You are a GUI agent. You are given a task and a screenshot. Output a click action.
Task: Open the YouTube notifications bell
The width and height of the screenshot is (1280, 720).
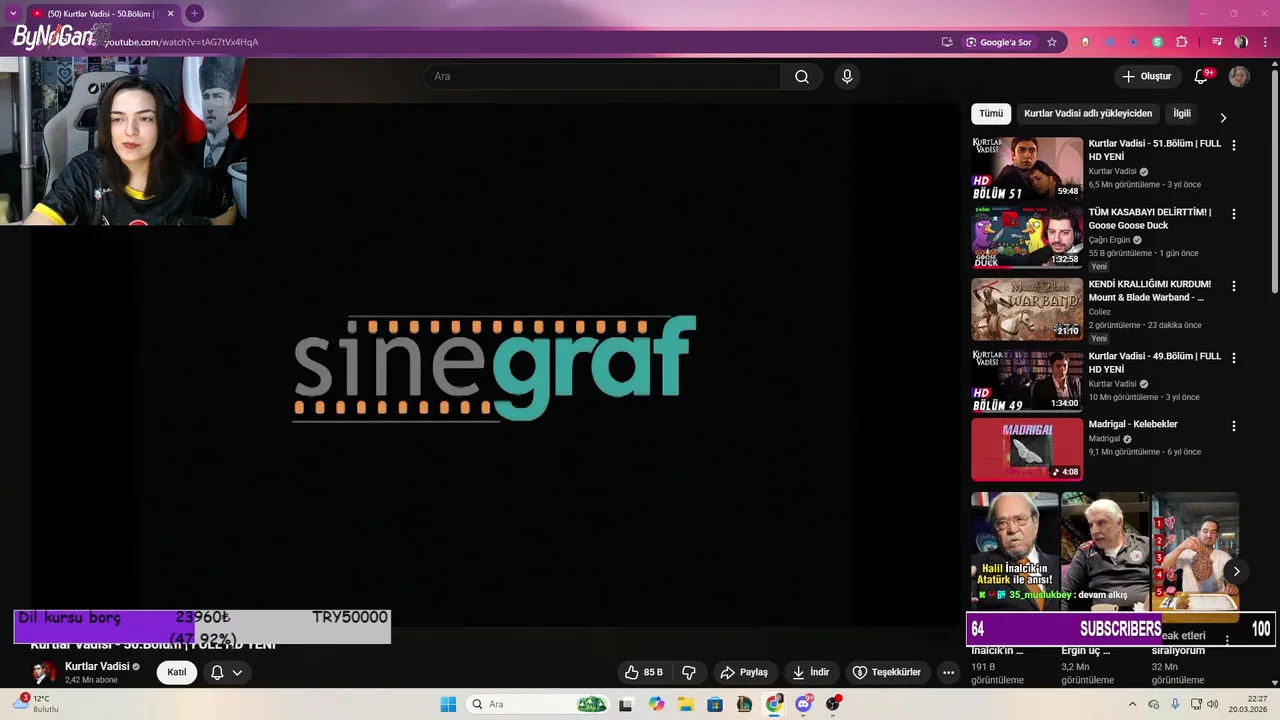[x=1202, y=77]
